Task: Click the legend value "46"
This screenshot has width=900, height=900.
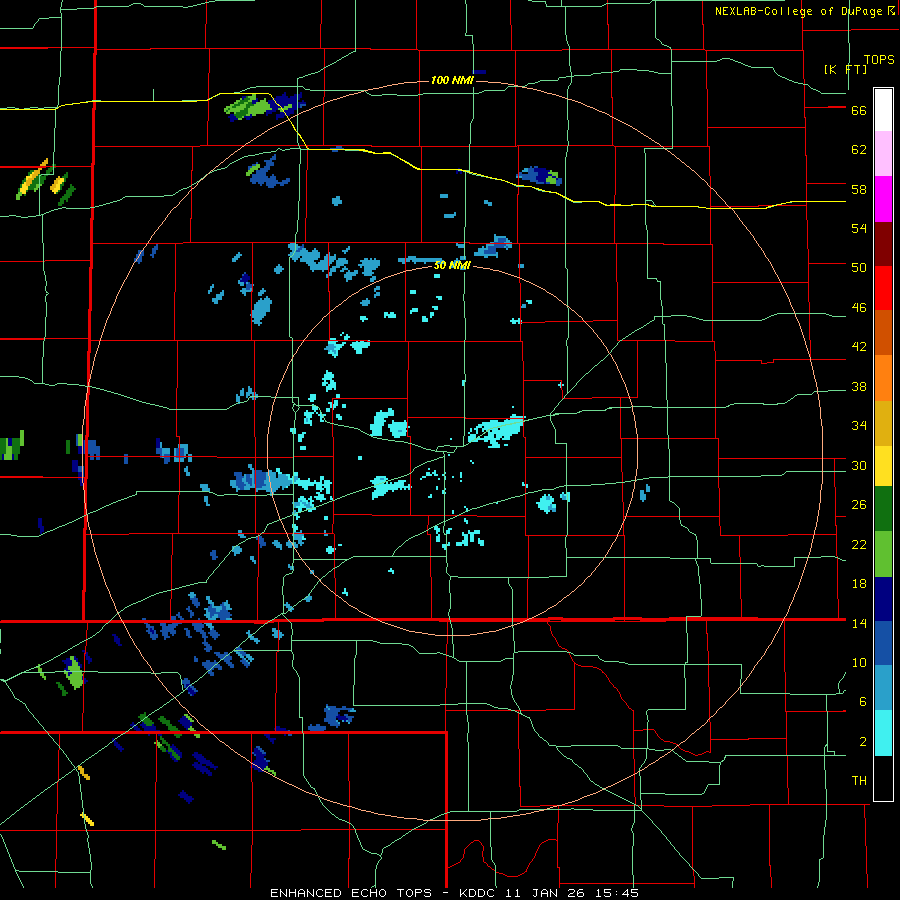Action: pyautogui.click(x=859, y=308)
